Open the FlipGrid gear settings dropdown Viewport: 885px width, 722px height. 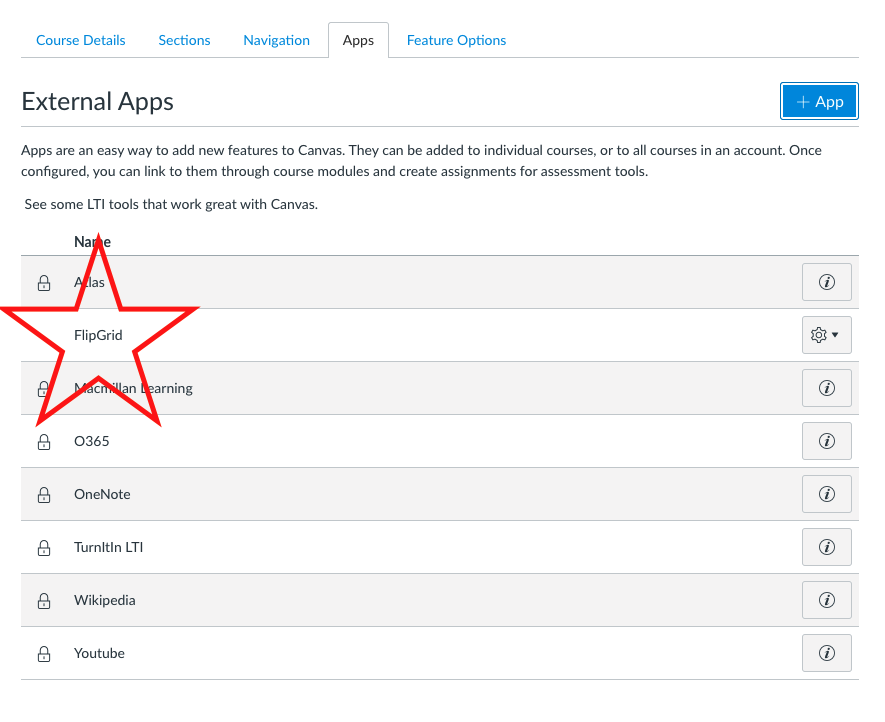click(826, 335)
